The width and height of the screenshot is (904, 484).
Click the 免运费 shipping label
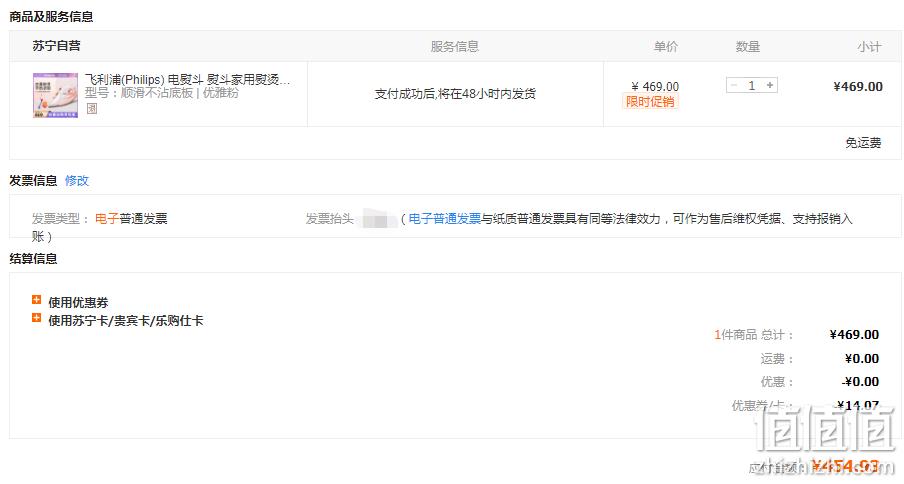tap(863, 143)
